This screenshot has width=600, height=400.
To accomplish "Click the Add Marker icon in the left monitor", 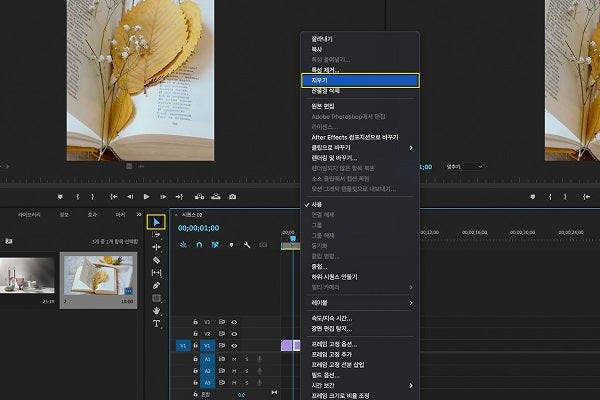I will tap(60, 197).
